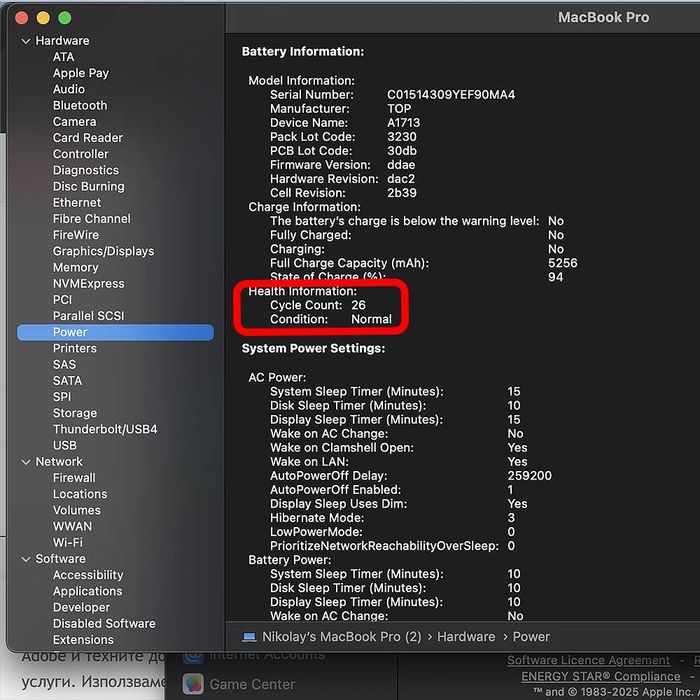700x700 pixels.
Task: Click the System Power Settings heading
Action: [313, 349]
